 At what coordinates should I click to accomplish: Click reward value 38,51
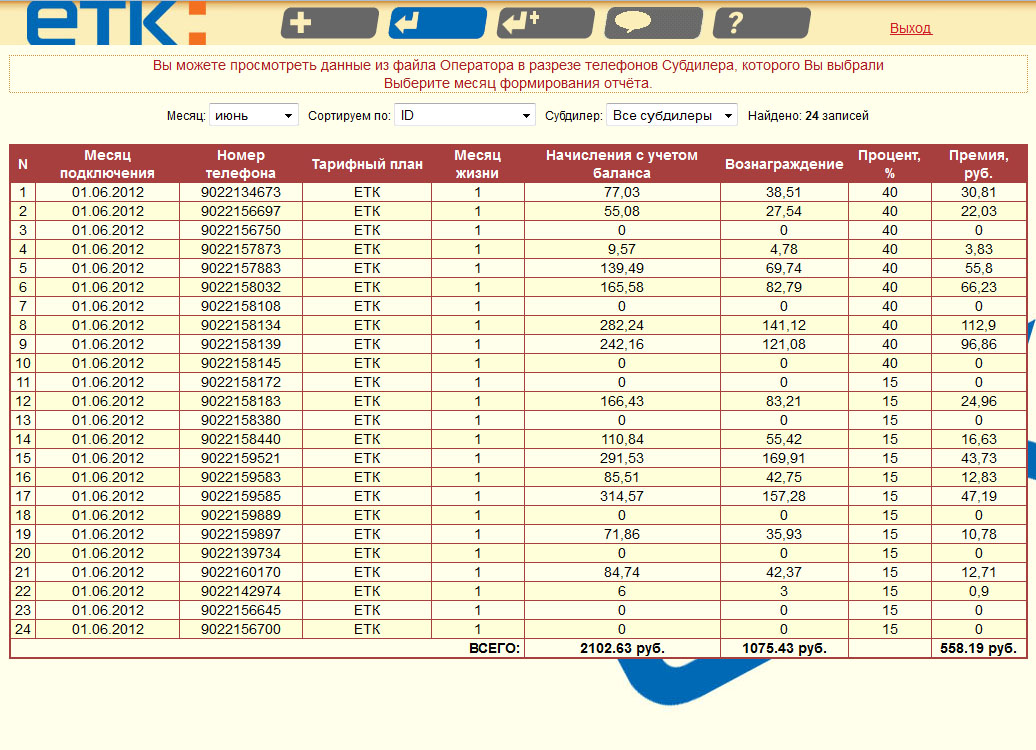(784, 192)
